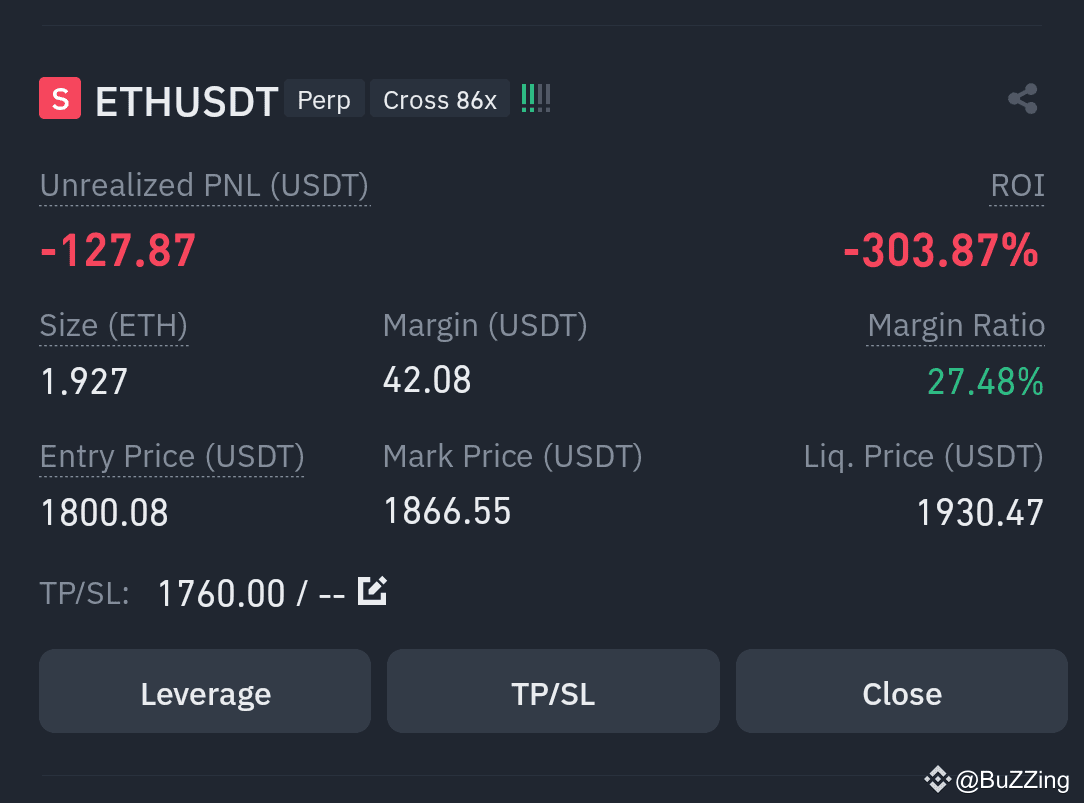The image size is (1084, 803).
Task: Click the 1760.00 take profit value
Action: click(x=221, y=593)
